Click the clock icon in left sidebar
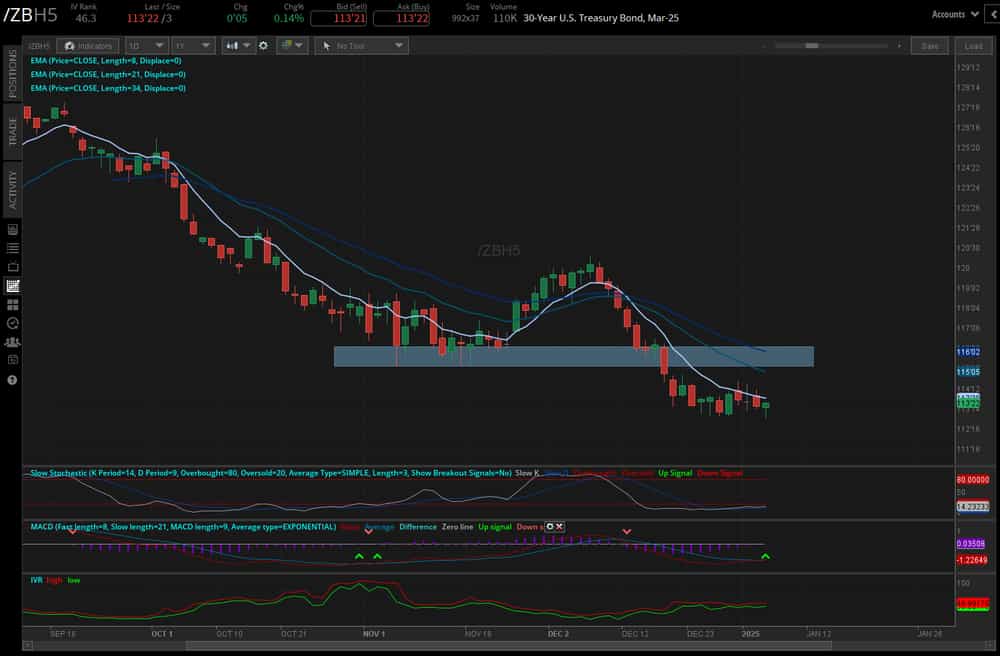Viewport: 1000px width, 656px height. pyautogui.click(x=13, y=322)
